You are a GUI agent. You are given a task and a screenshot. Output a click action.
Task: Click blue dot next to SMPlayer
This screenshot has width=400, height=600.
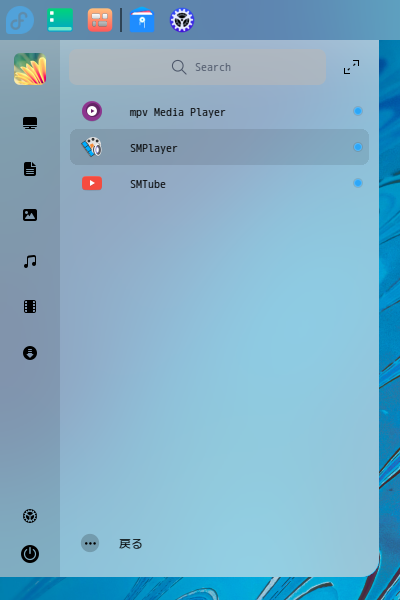[x=358, y=147]
